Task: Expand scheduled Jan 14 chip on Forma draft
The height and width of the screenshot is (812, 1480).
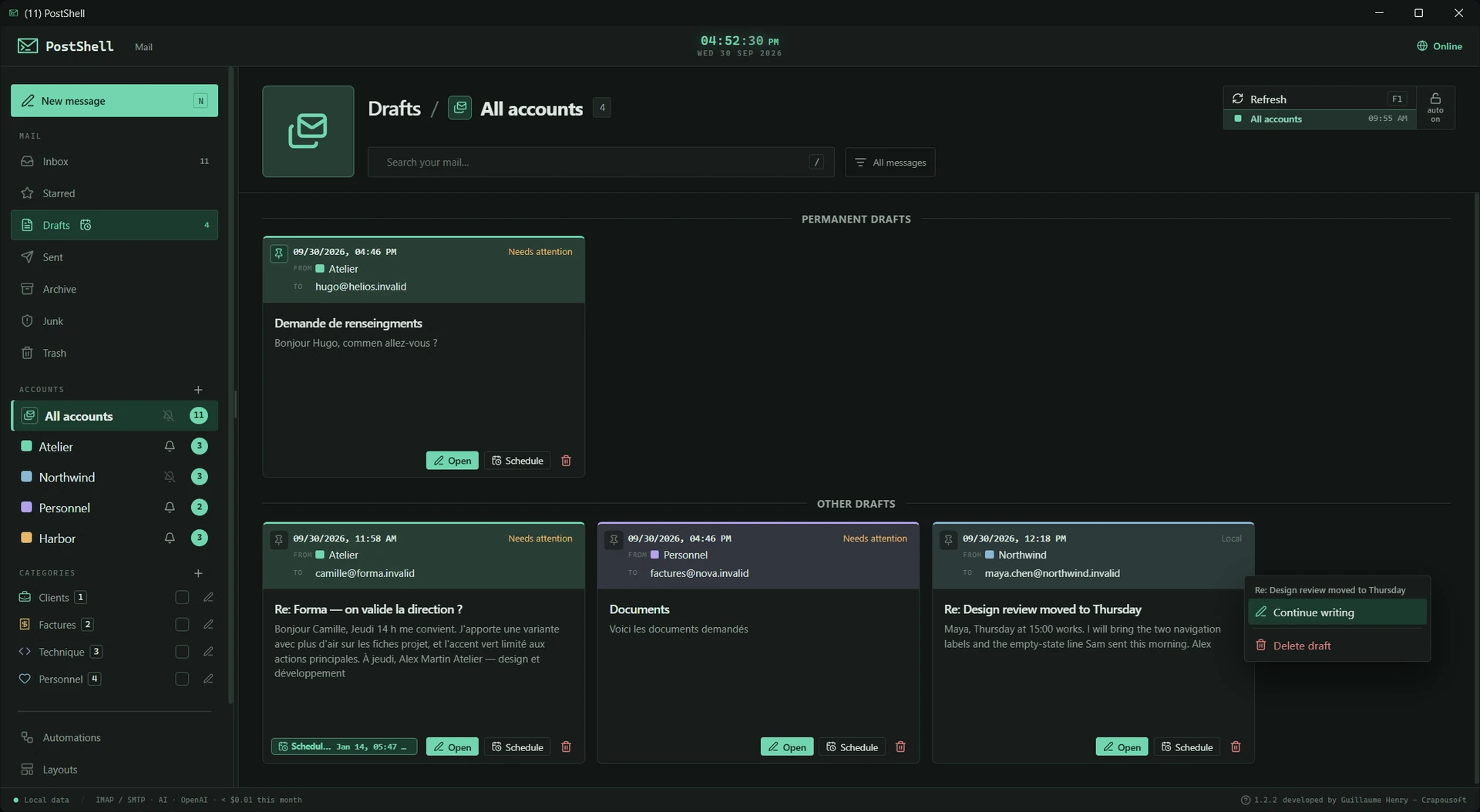Action: tap(344, 747)
